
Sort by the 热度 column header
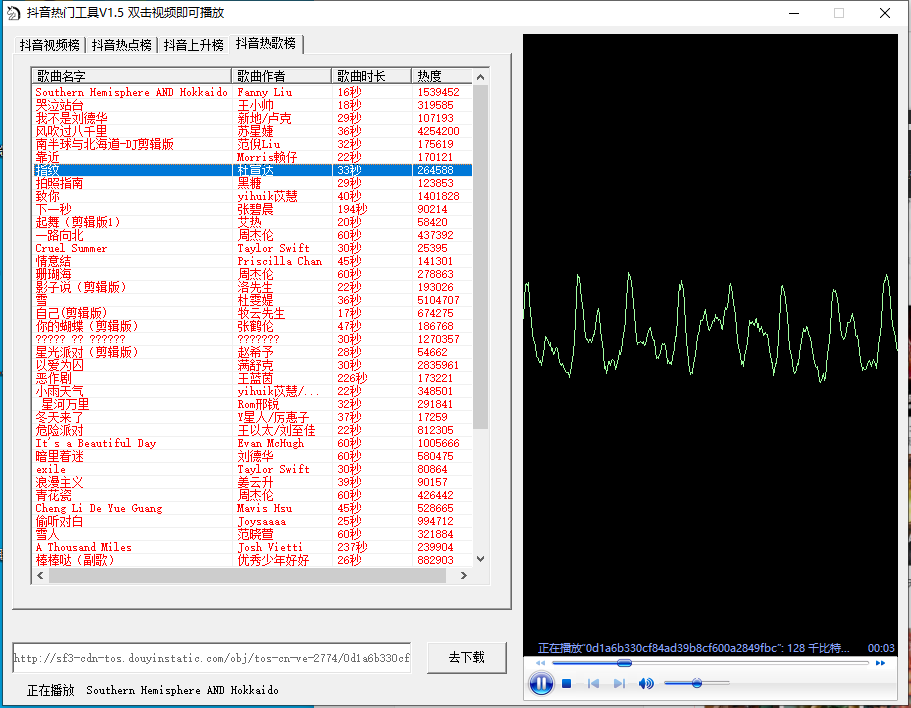442,76
